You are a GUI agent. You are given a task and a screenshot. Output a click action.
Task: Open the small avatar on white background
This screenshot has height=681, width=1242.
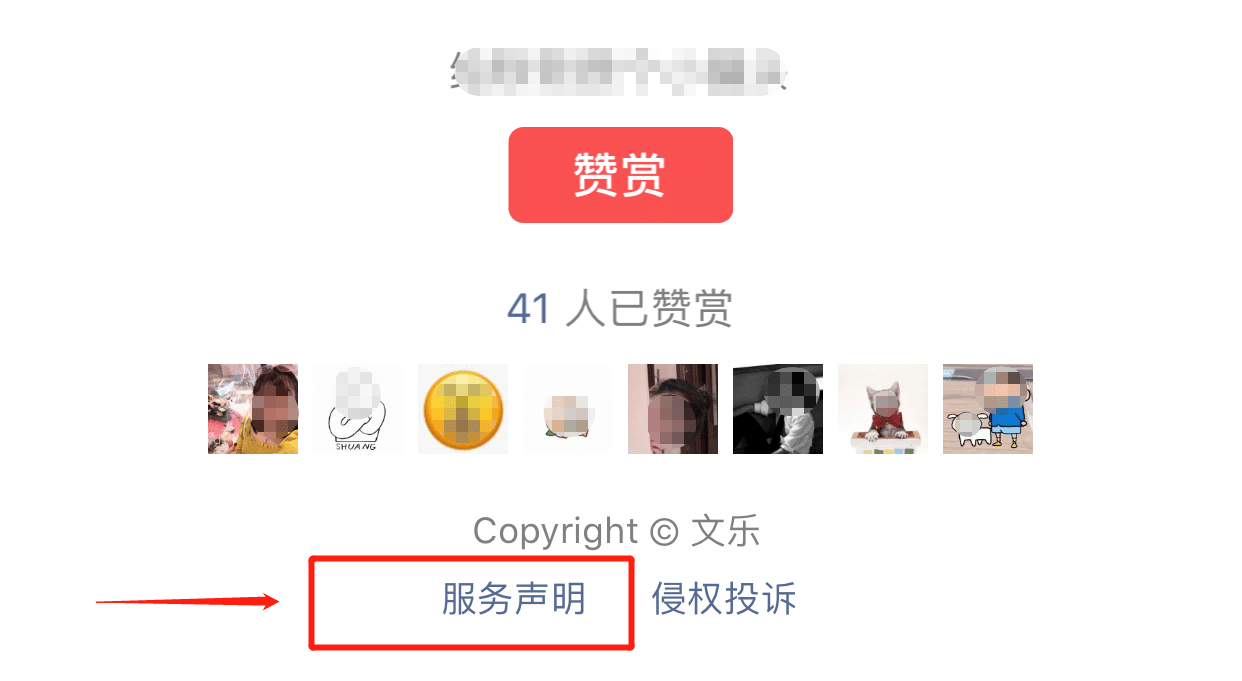tap(568, 409)
